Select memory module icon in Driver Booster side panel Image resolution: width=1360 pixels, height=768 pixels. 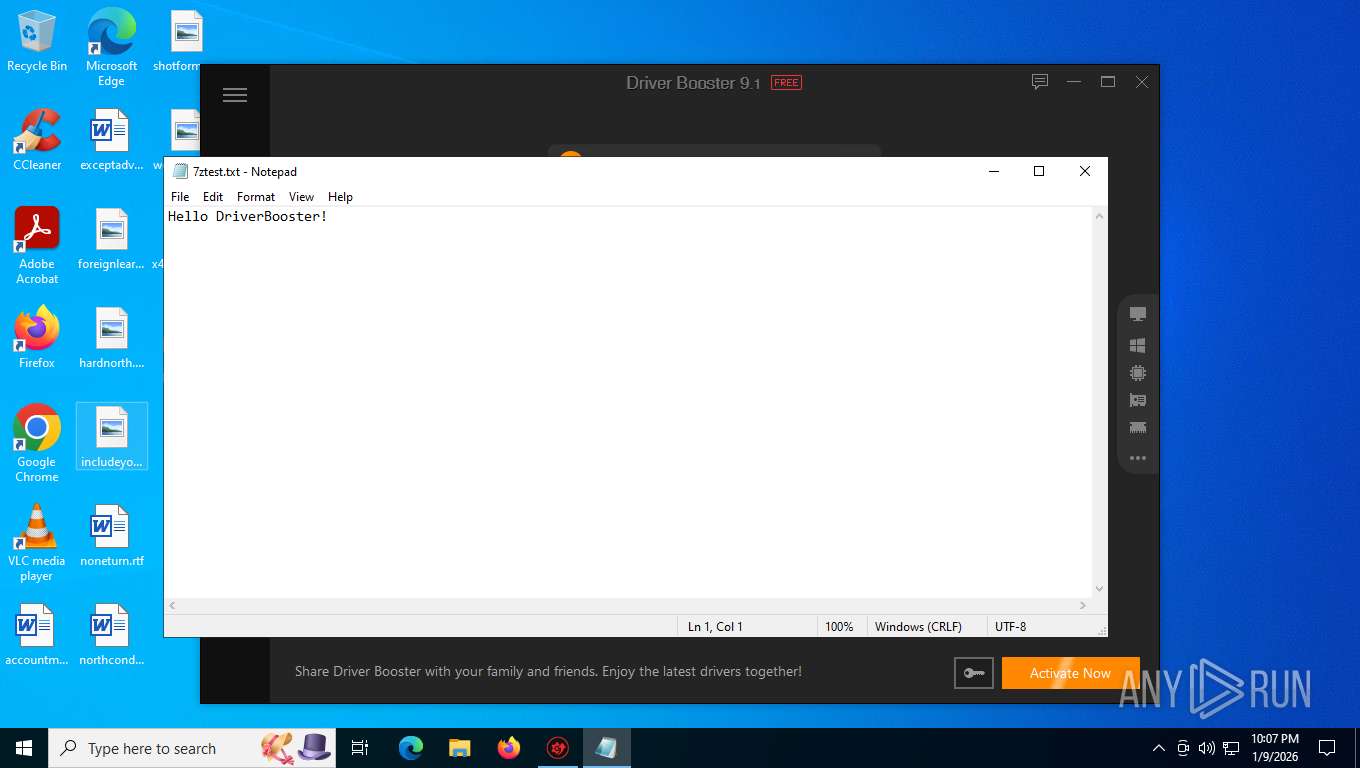click(1137, 428)
